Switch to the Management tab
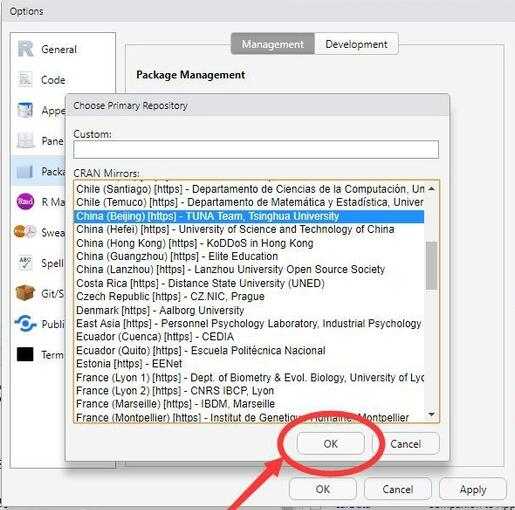 273,44
